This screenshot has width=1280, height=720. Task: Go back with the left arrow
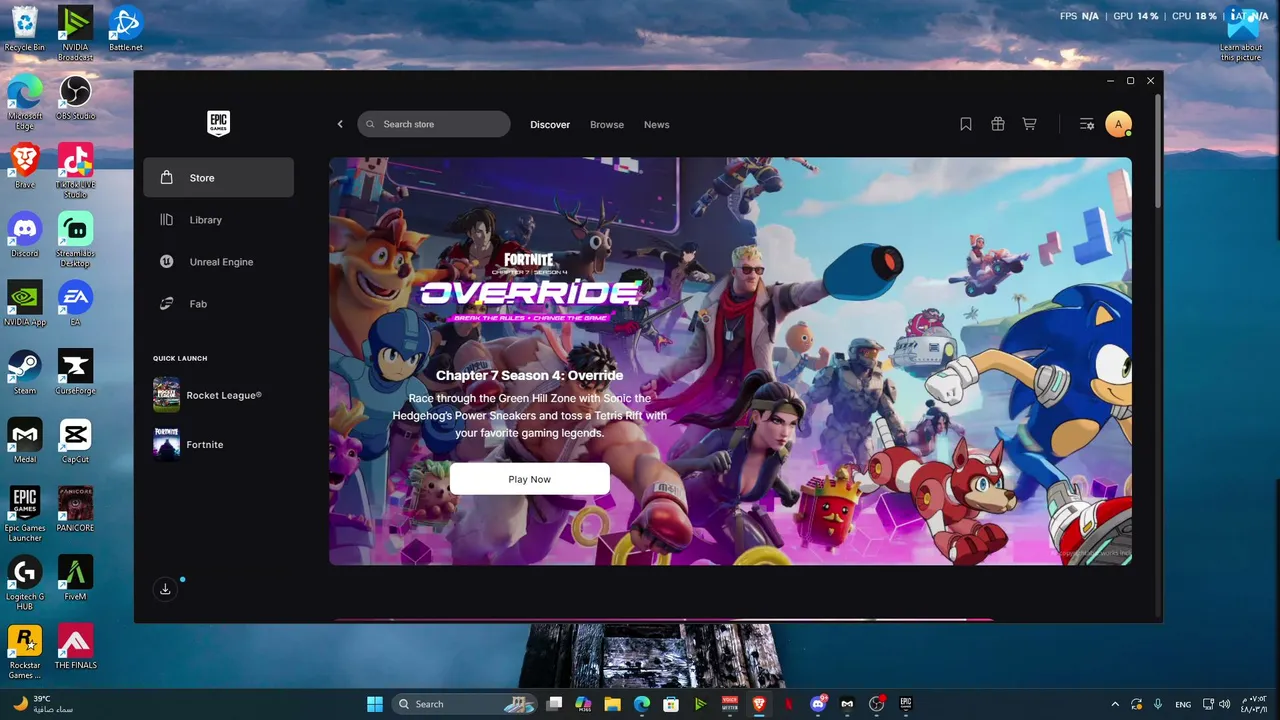click(x=340, y=124)
